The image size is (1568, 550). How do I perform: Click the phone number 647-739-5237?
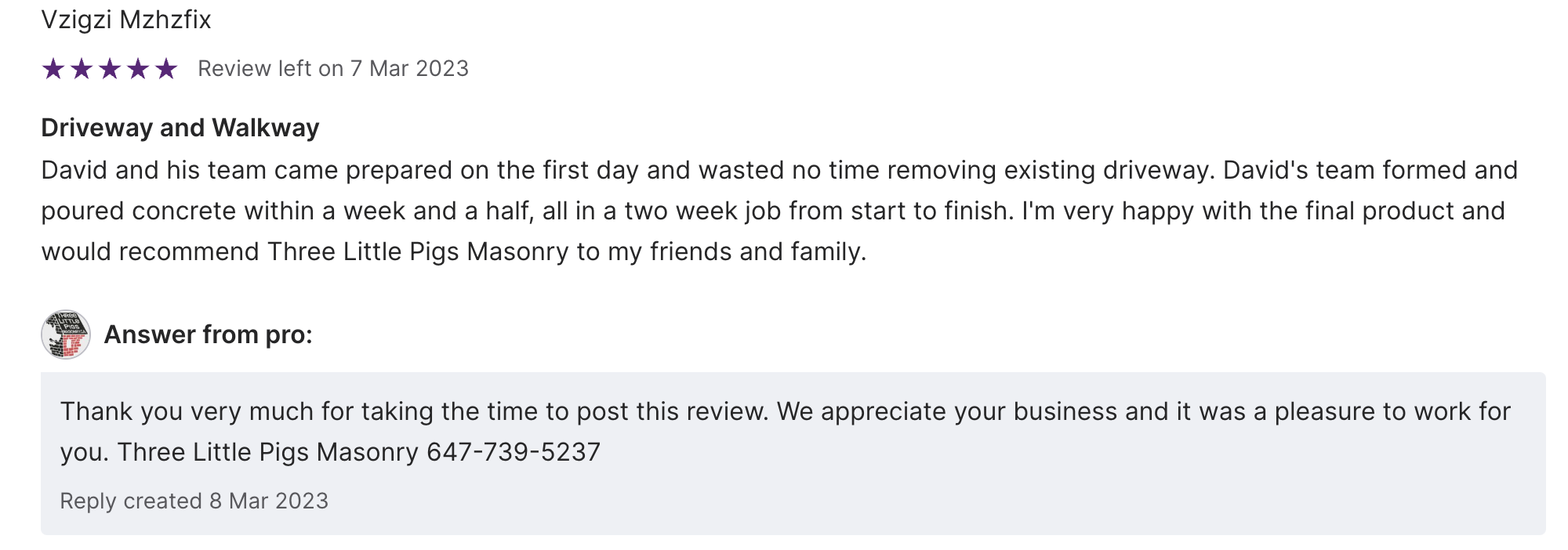coord(514,452)
